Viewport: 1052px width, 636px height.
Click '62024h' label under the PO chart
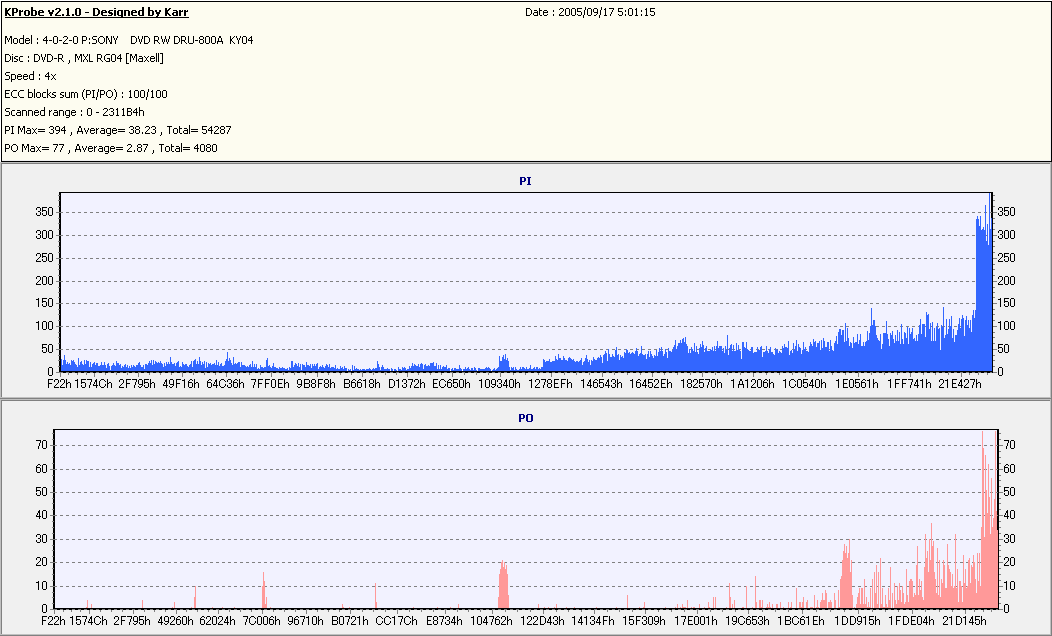217,621
